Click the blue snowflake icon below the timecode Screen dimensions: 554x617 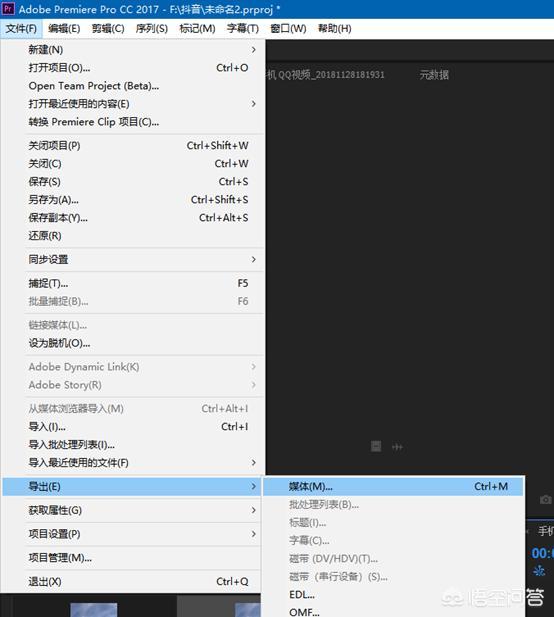tap(539, 571)
